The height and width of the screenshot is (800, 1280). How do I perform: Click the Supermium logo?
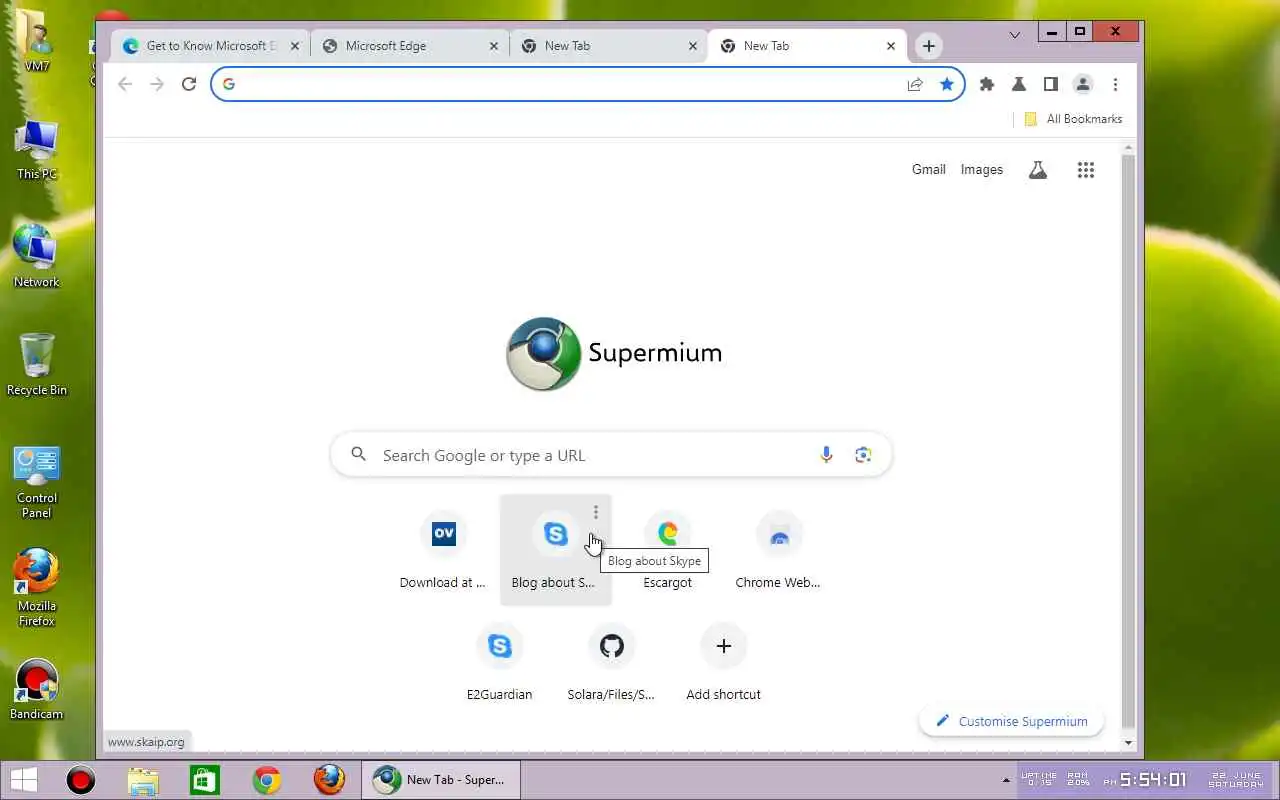613,353
